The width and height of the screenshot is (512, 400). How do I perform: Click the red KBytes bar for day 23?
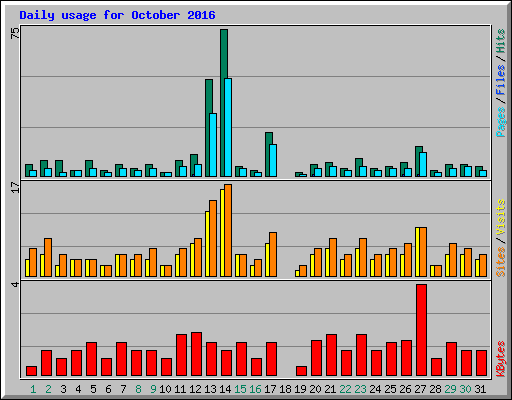tap(362, 355)
